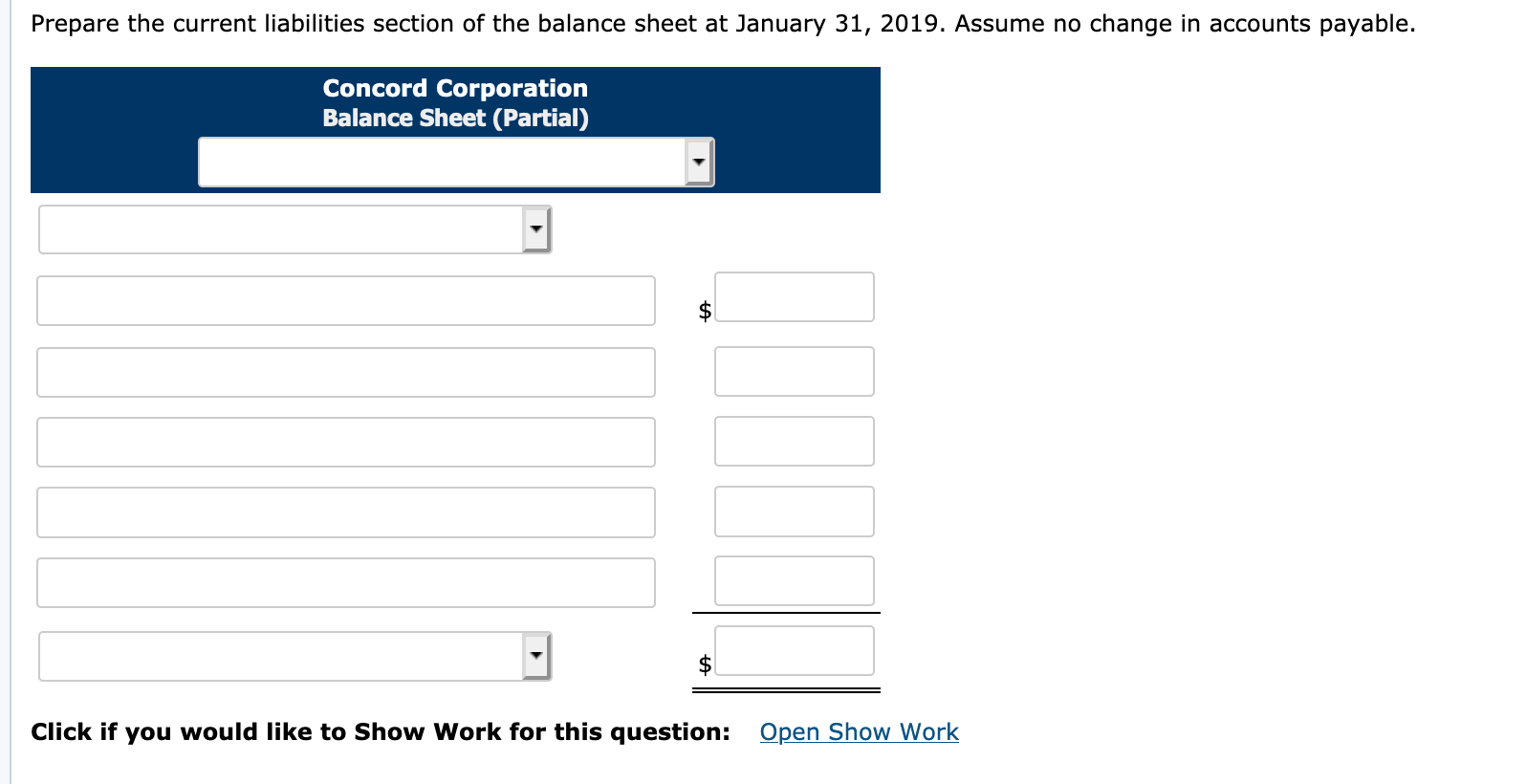Click the dollar sign beside the total field
The height and width of the screenshot is (784, 1526).
[704, 662]
